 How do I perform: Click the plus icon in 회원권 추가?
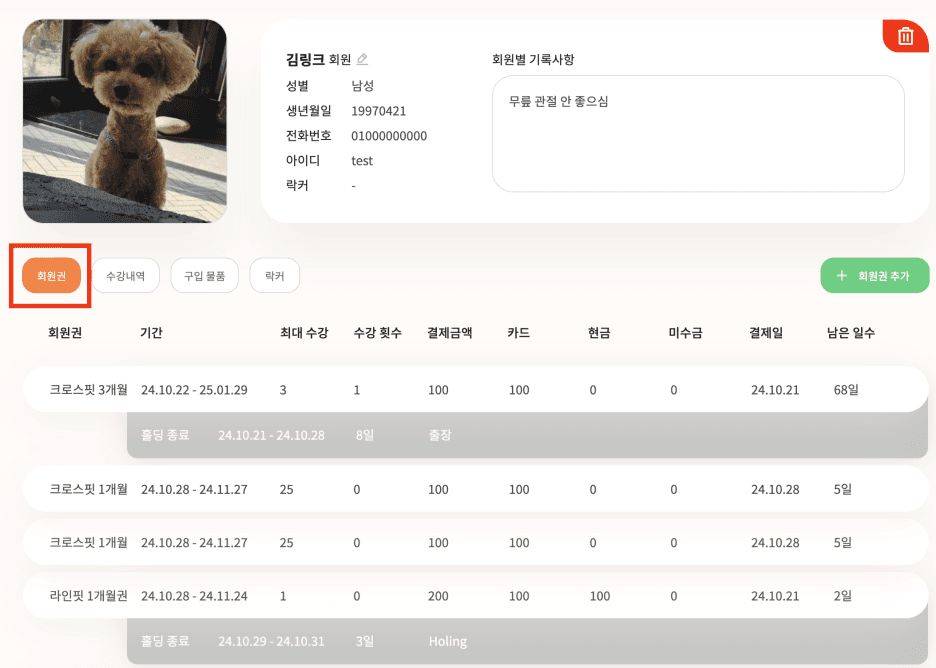pos(842,275)
